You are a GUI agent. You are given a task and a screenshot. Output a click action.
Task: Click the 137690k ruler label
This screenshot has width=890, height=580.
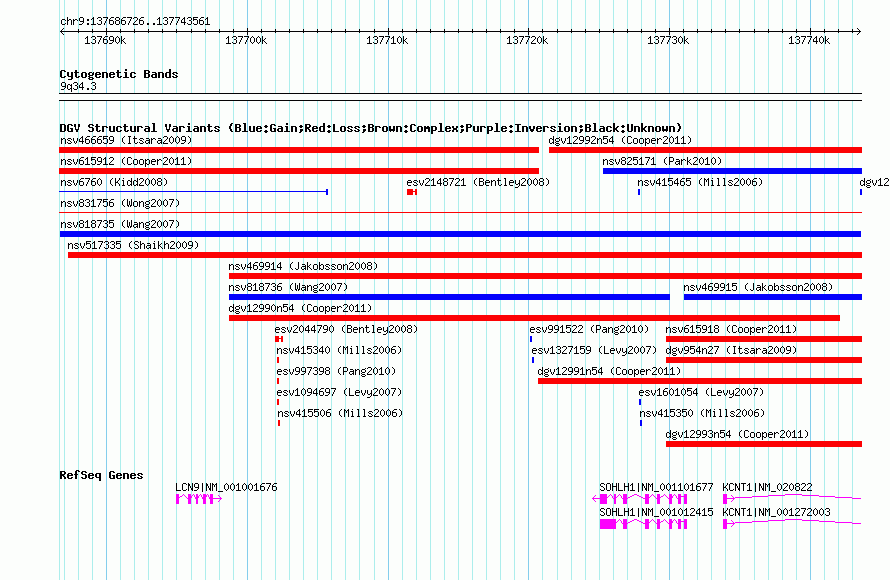[105, 40]
